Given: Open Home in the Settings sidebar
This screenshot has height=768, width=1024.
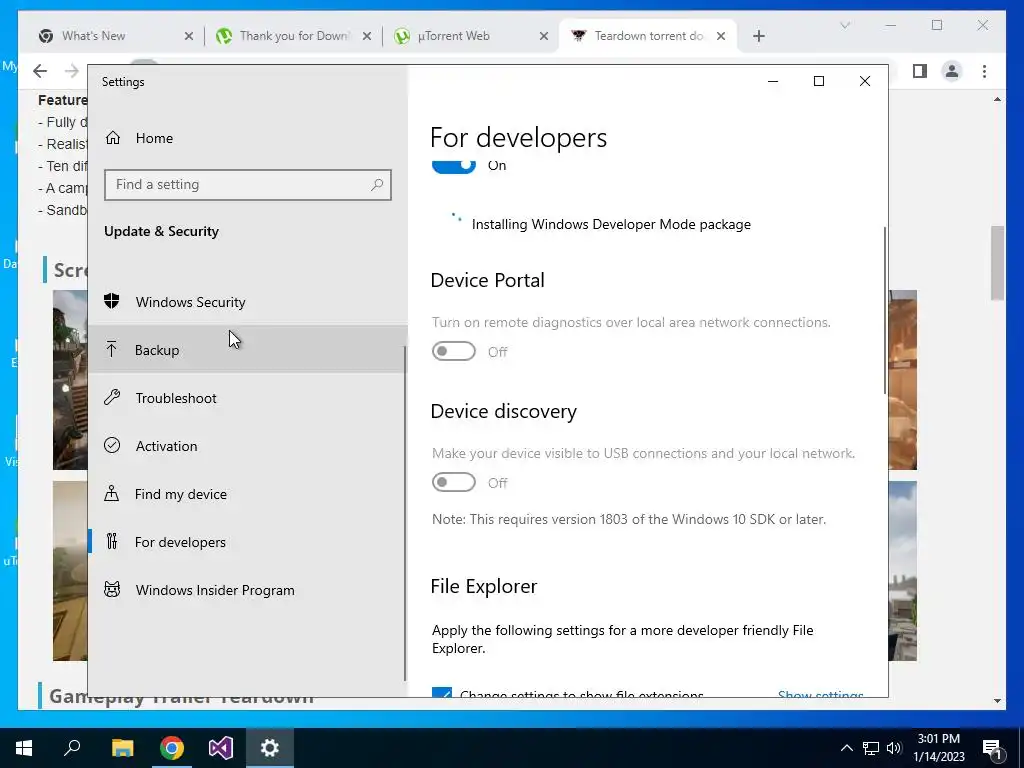Looking at the screenshot, I should (x=154, y=138).
